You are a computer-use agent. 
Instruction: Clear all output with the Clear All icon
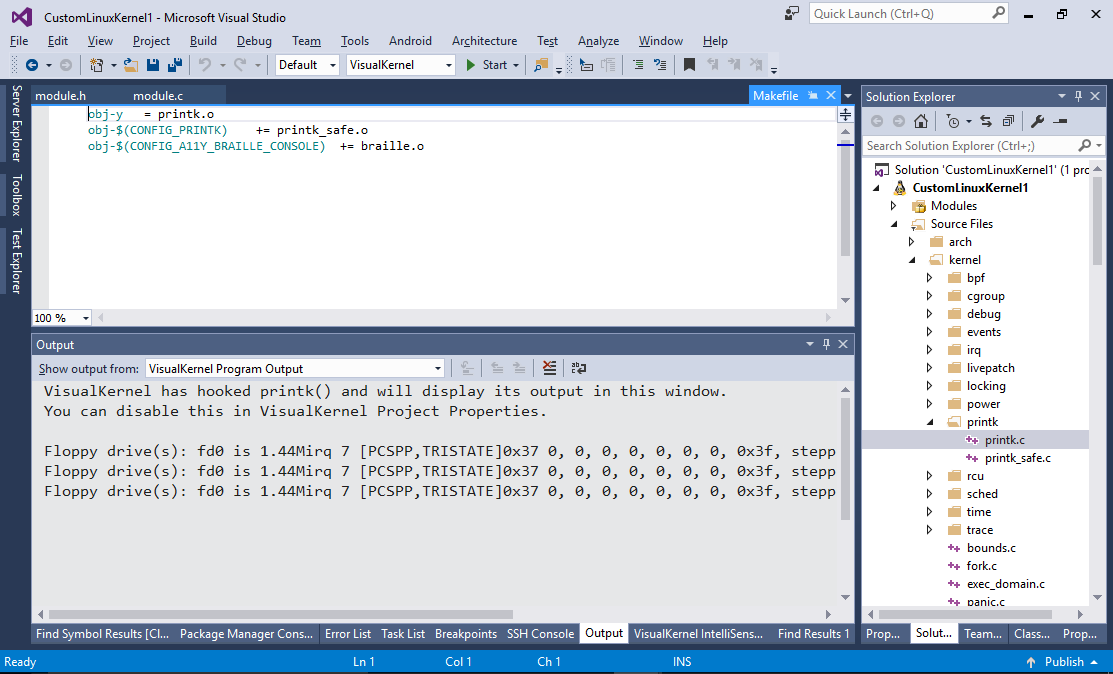click(x=549, y=368)
